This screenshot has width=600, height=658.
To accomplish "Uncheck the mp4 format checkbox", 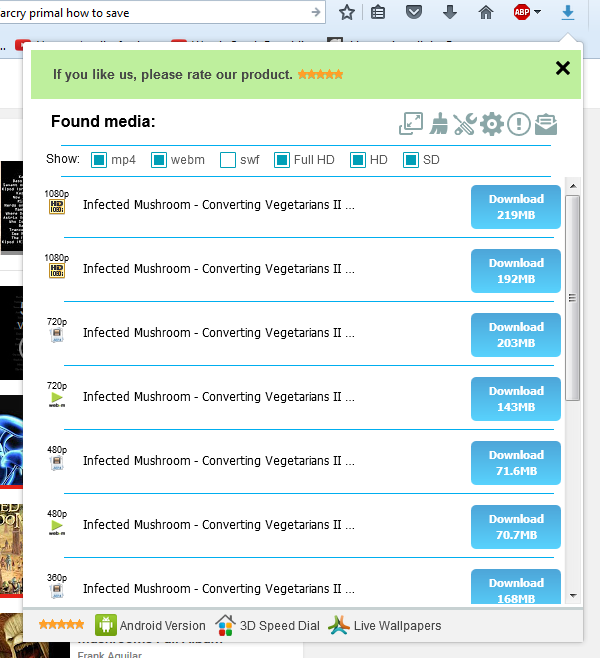I will click(99, 160).
